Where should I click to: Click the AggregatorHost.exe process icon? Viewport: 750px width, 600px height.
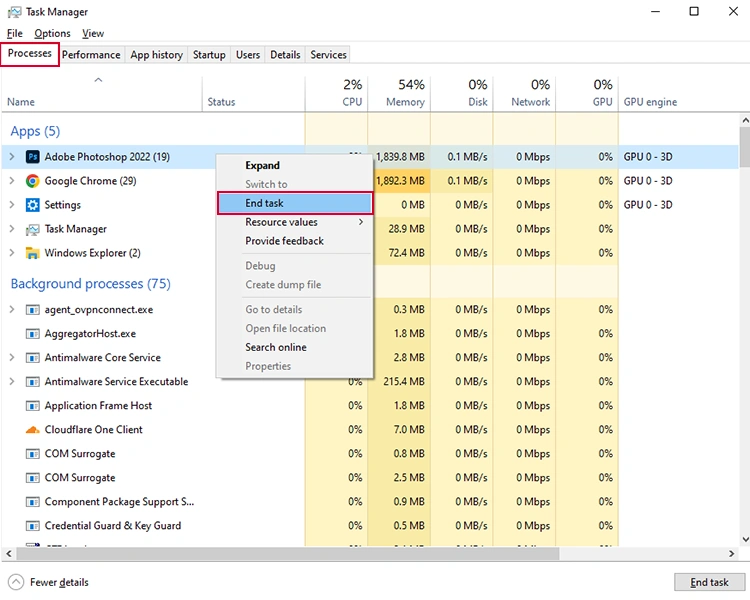click(33, 334)
